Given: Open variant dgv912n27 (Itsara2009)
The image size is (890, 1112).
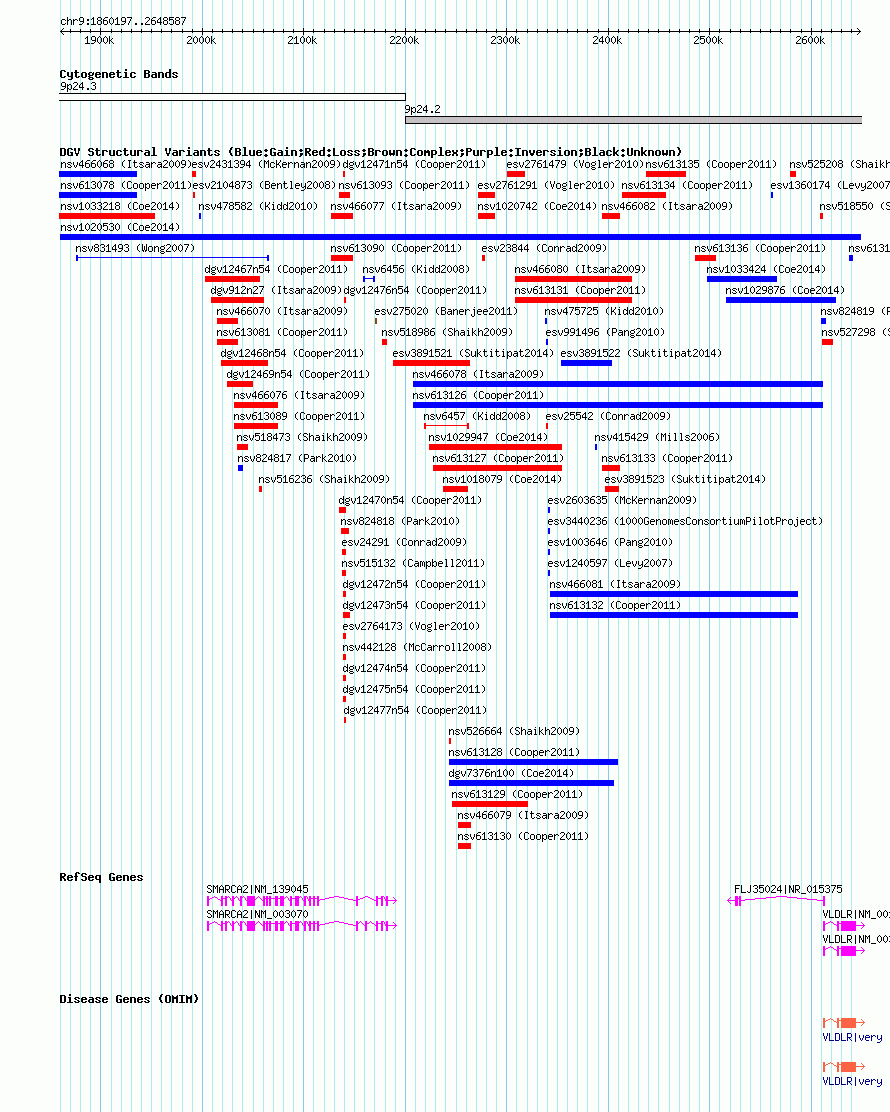Looking at the screenshot, I should point(277,291).
